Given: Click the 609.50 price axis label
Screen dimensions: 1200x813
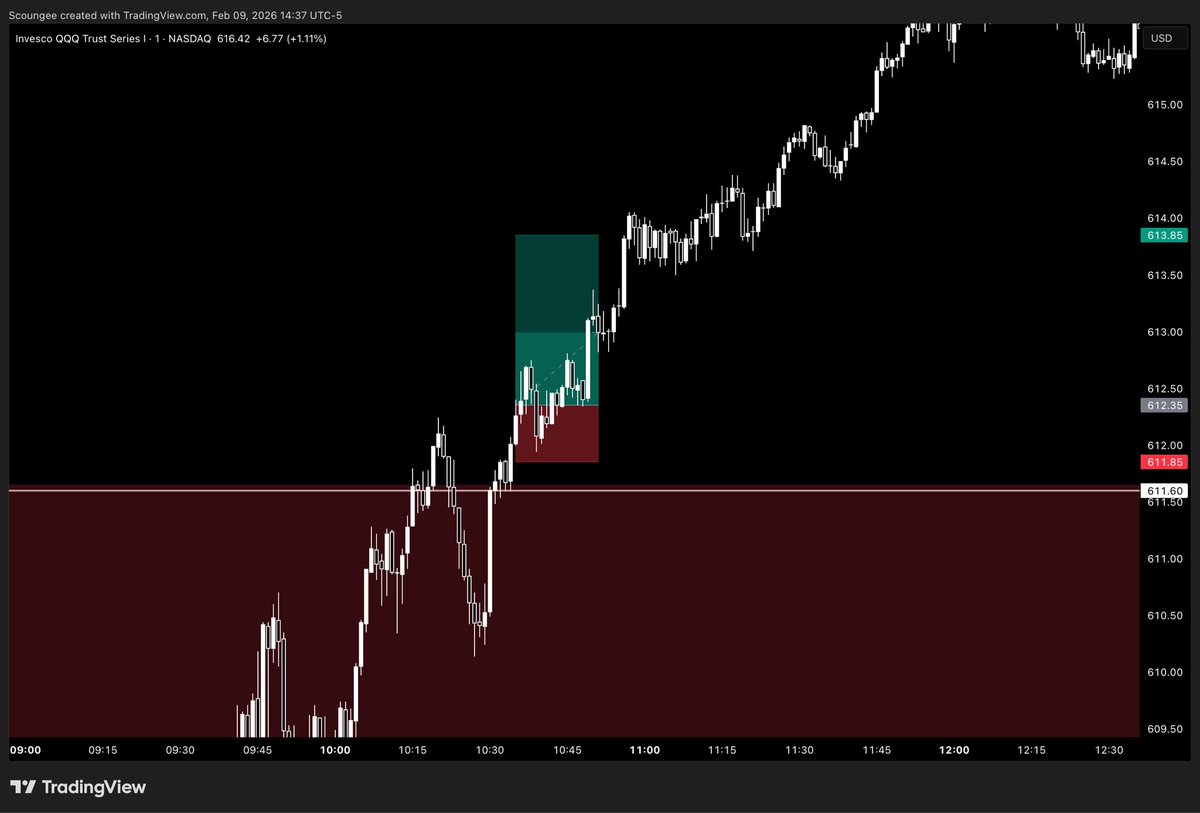Looking at the screenshot, I should point(1164,728).
